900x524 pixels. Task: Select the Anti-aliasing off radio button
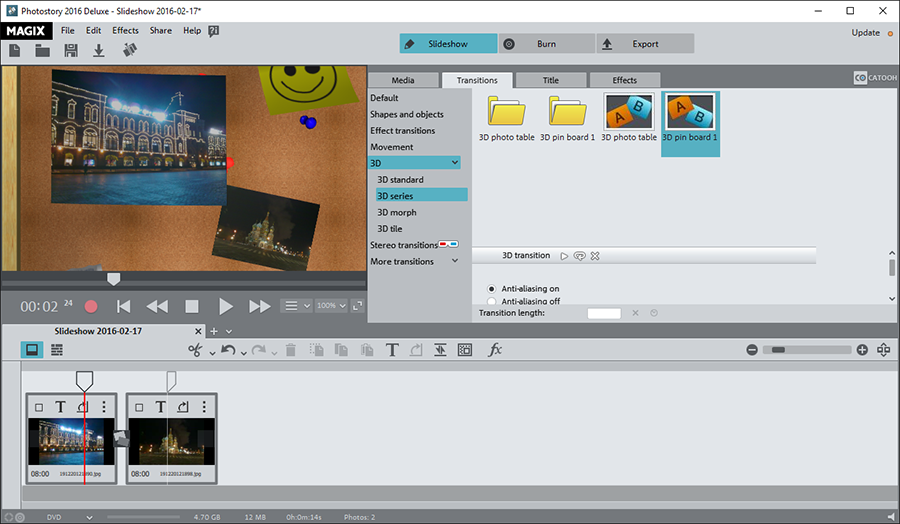[x=491, y=301]
